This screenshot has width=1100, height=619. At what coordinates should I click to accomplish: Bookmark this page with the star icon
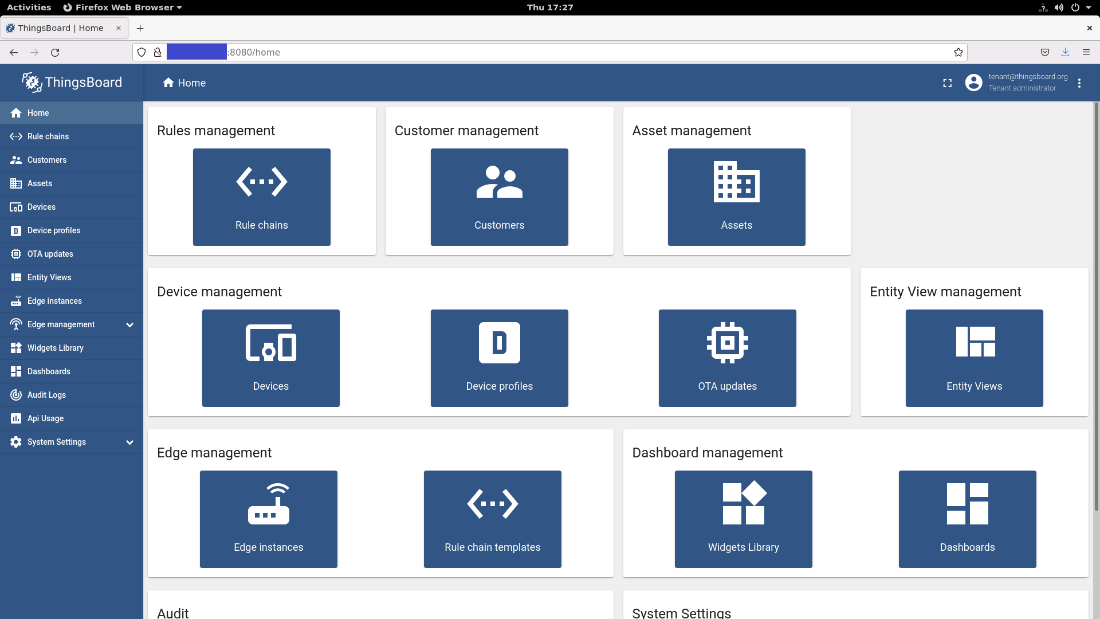(x=958, y=52)
